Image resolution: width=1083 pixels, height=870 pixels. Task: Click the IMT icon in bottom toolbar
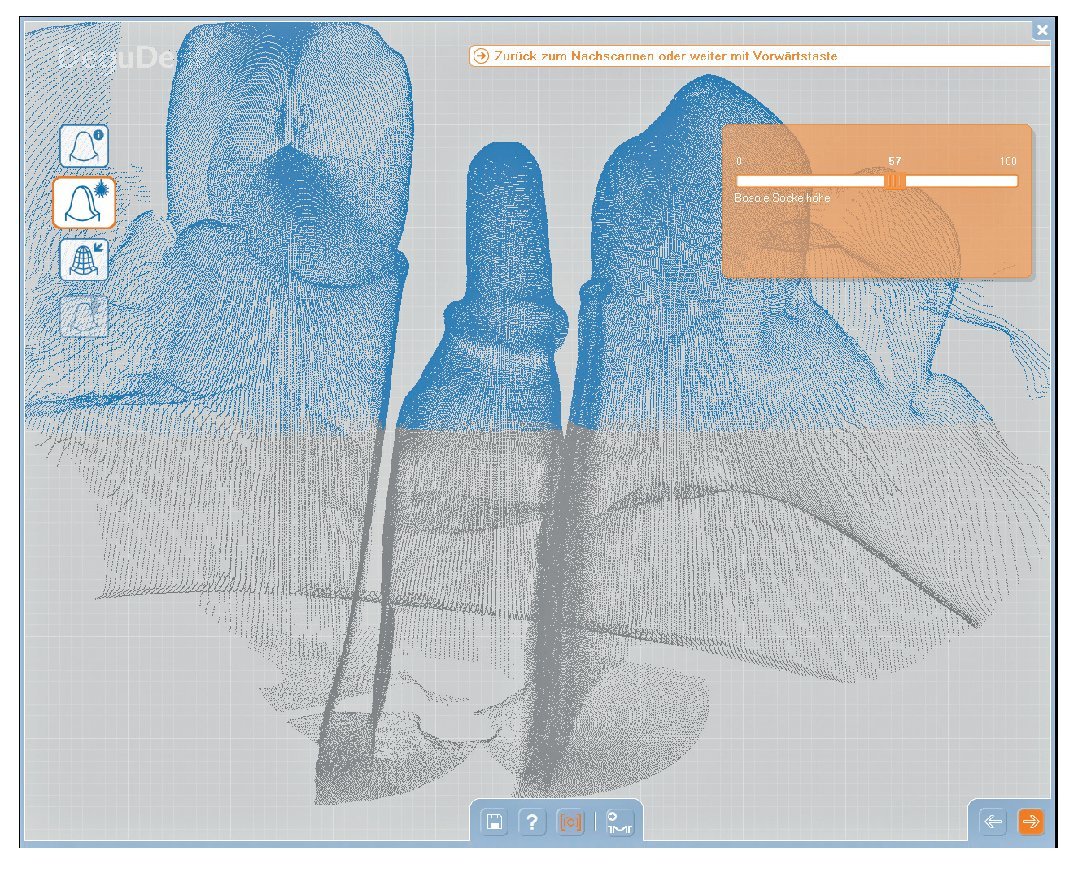620,822
